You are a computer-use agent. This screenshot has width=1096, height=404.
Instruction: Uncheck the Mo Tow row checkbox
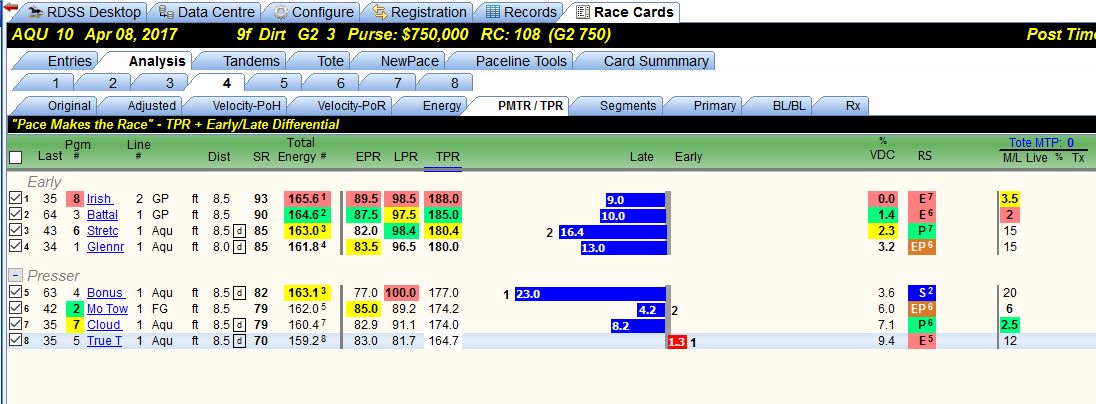[x=15, y=308]
